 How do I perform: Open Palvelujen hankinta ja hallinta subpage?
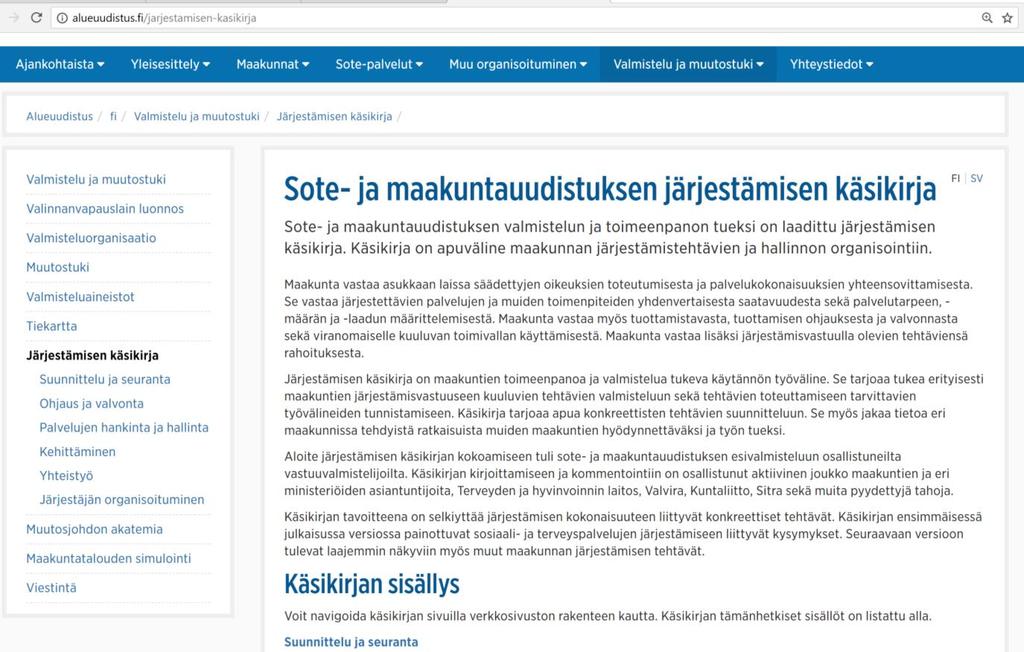tap(124, 427)
